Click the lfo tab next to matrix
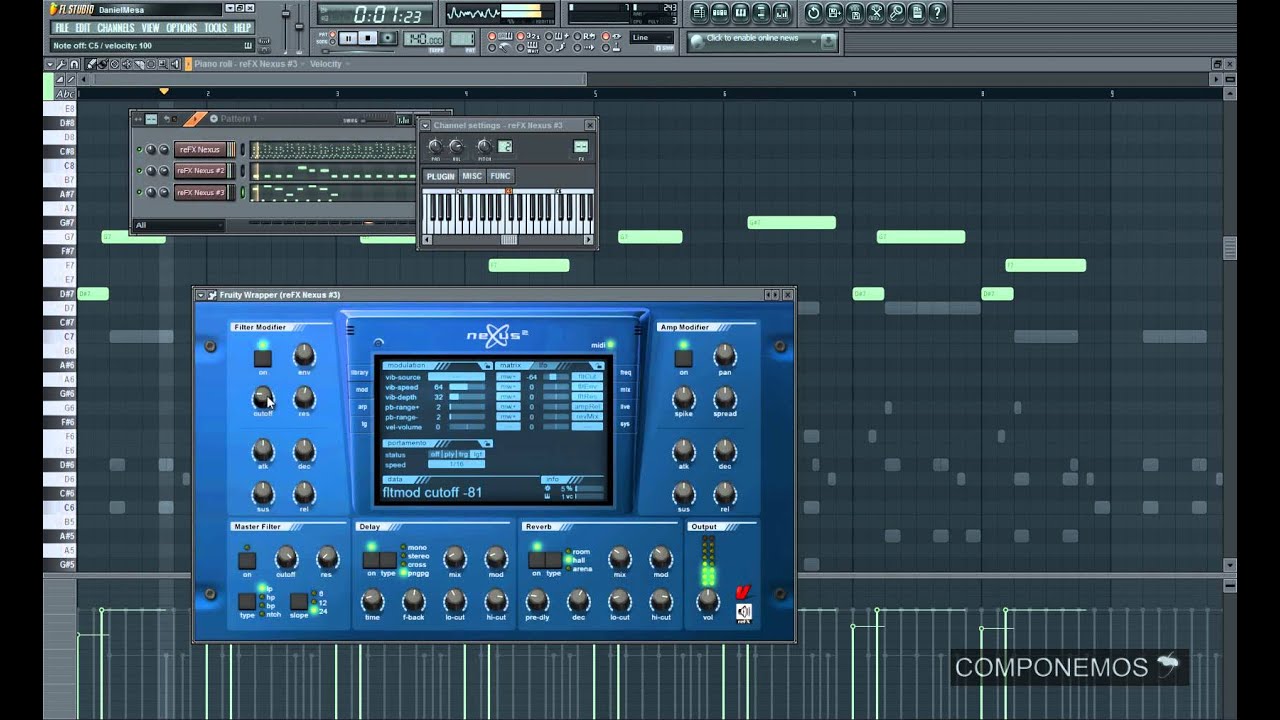The height and width of the screenshot is (720, 1280). pos(544,366)
